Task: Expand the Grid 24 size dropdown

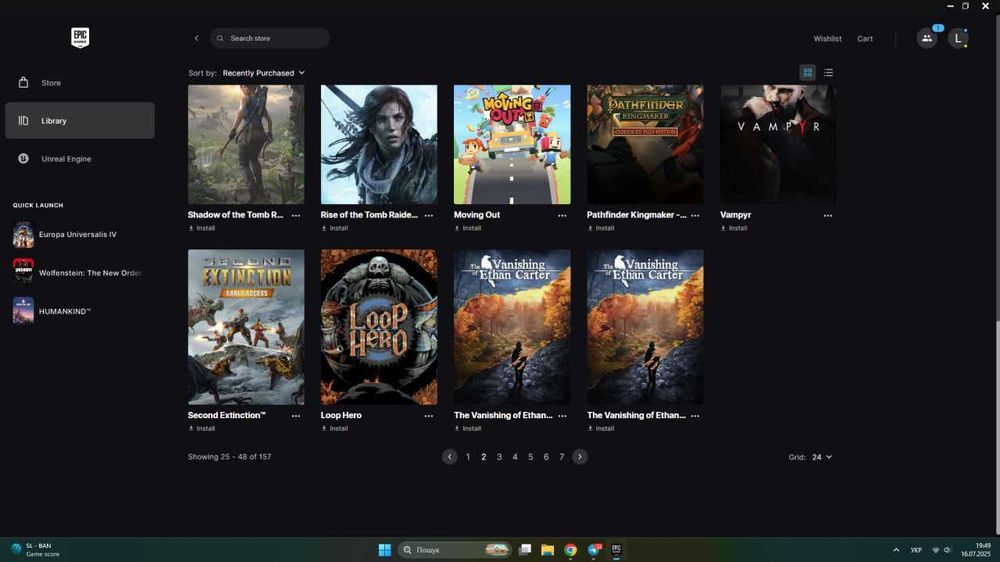Action: click(x=822, y=457)
